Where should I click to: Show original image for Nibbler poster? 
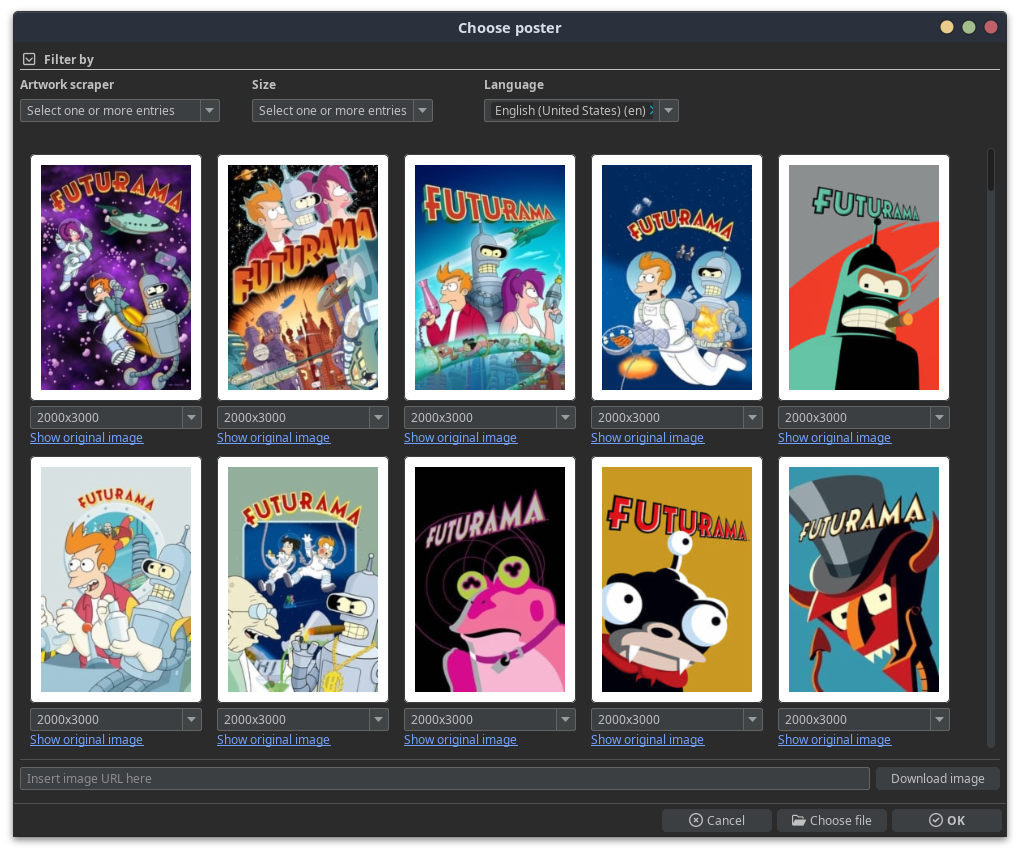coord(647,740)
